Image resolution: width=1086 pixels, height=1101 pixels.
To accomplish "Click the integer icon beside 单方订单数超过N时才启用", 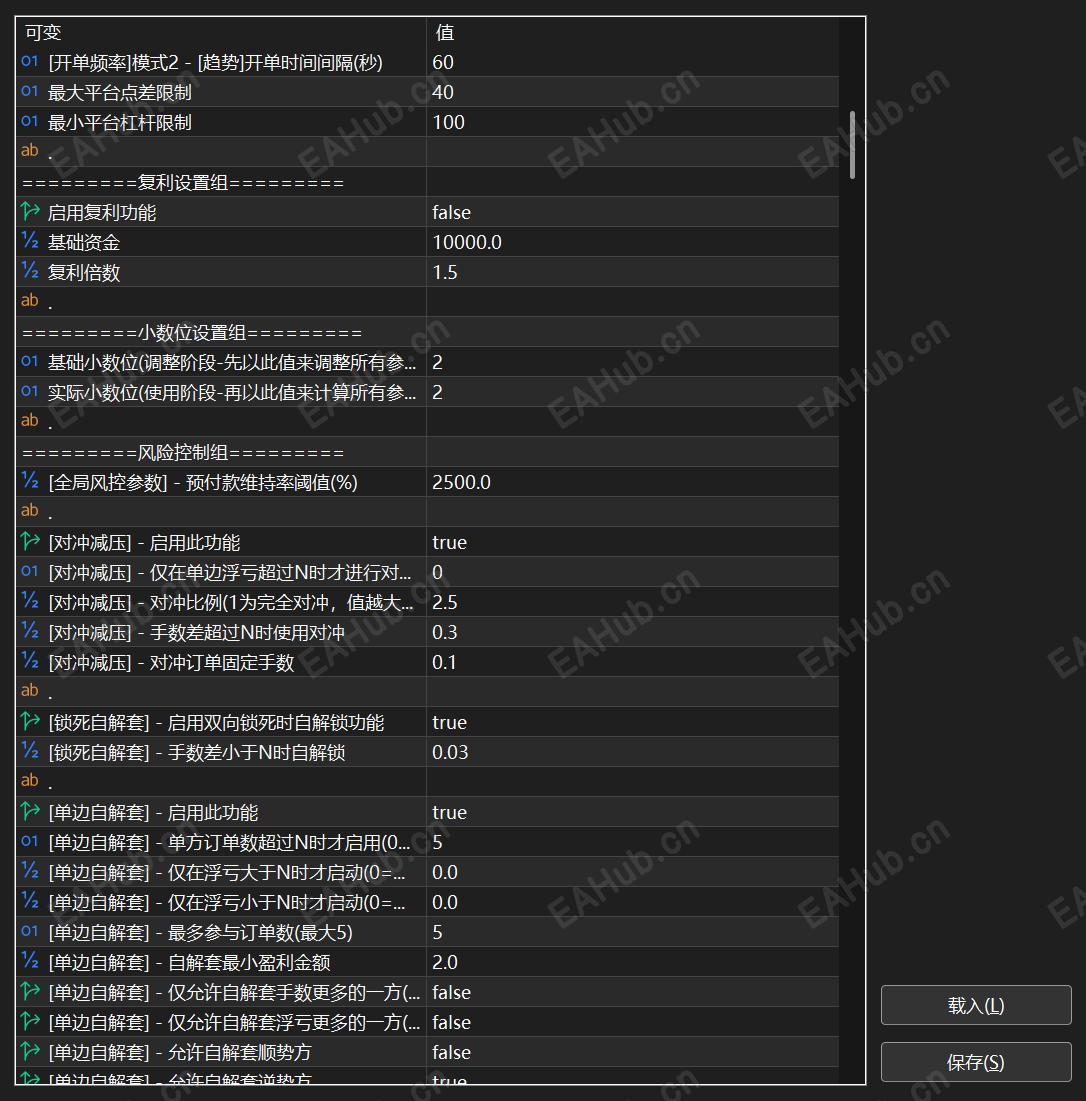I will click(29, 841).
